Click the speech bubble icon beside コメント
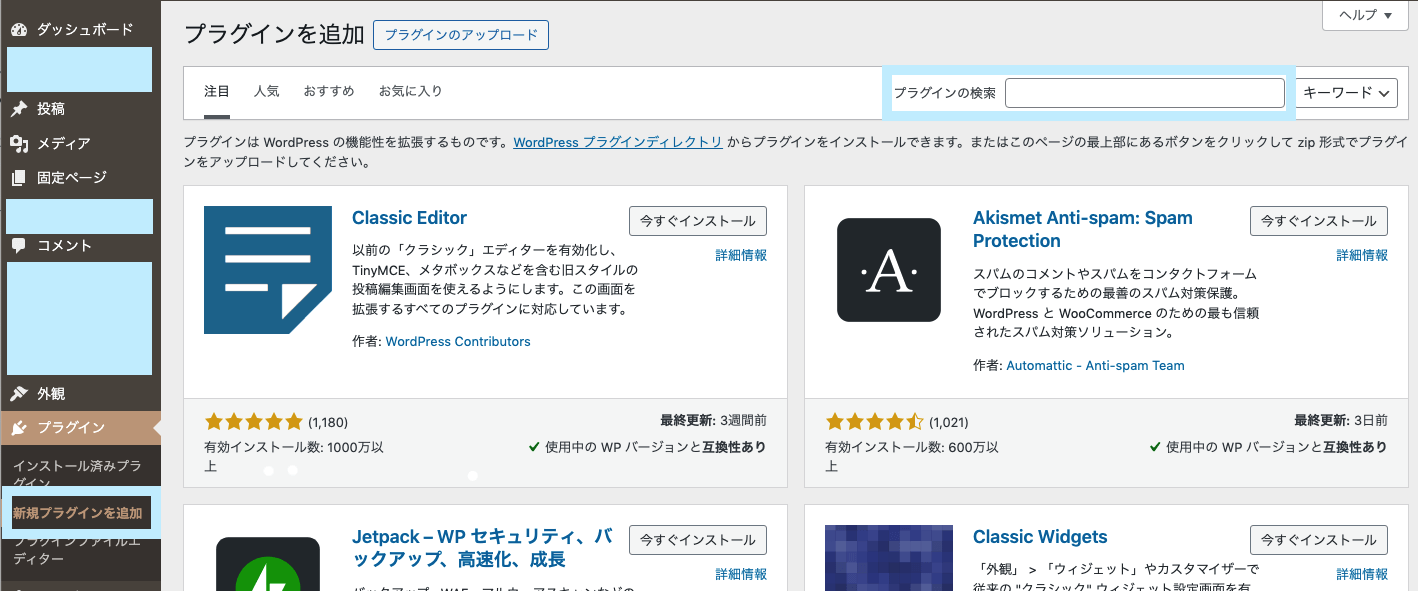 pyautogui.click(x=19, y=246)
